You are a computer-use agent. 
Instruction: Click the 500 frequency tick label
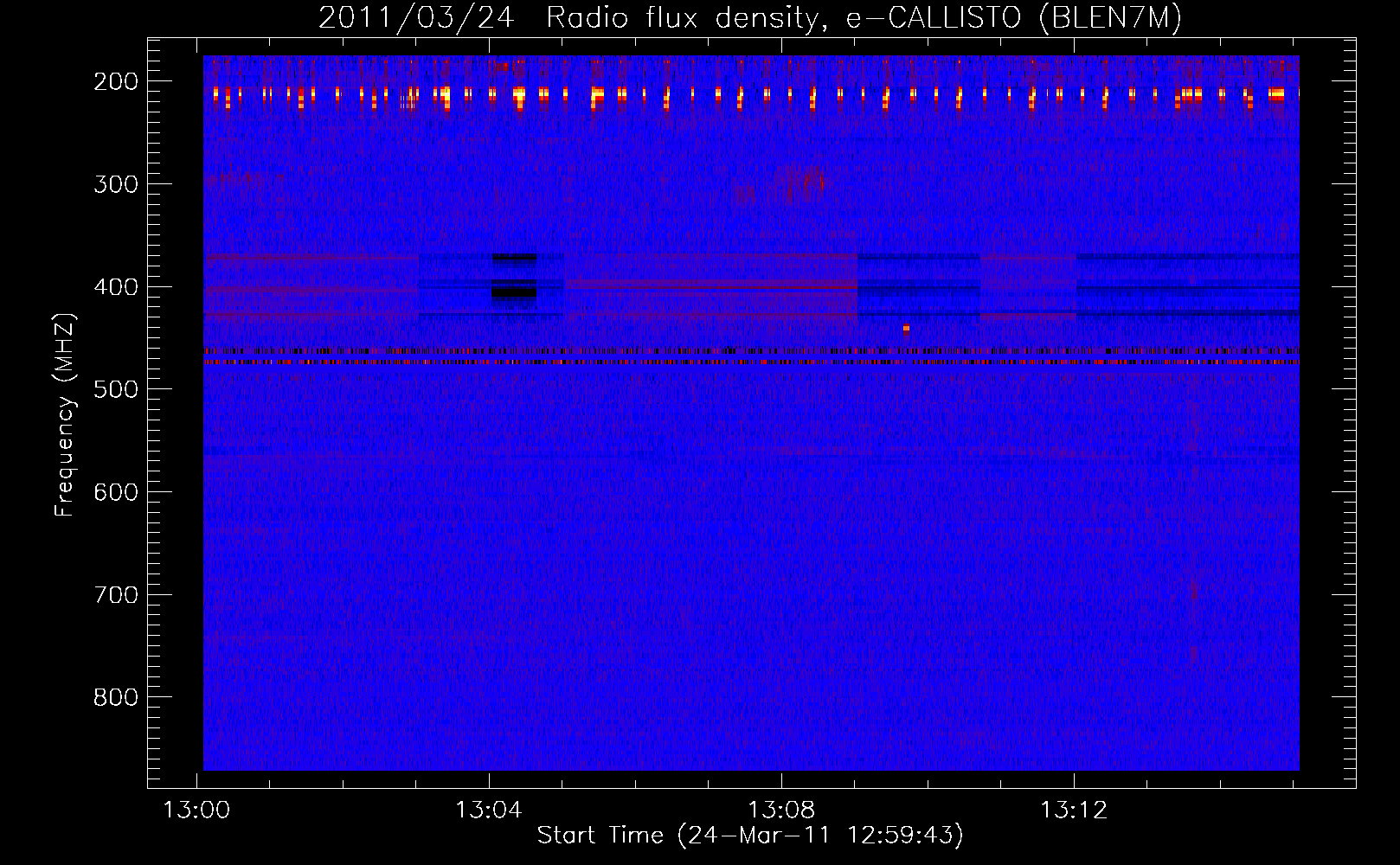point(116,389)
